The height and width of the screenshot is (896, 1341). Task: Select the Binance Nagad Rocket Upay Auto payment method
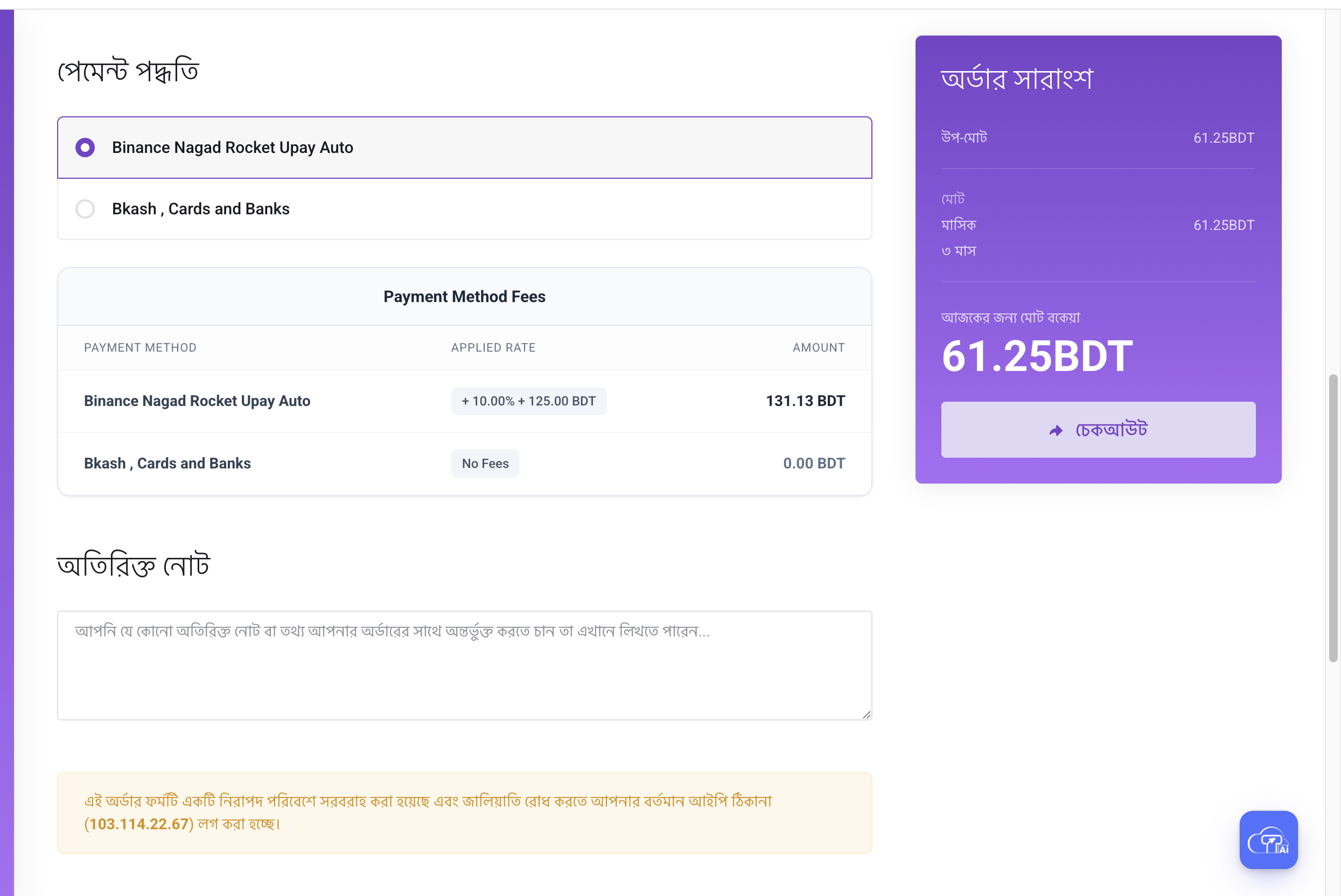point(232,148)
